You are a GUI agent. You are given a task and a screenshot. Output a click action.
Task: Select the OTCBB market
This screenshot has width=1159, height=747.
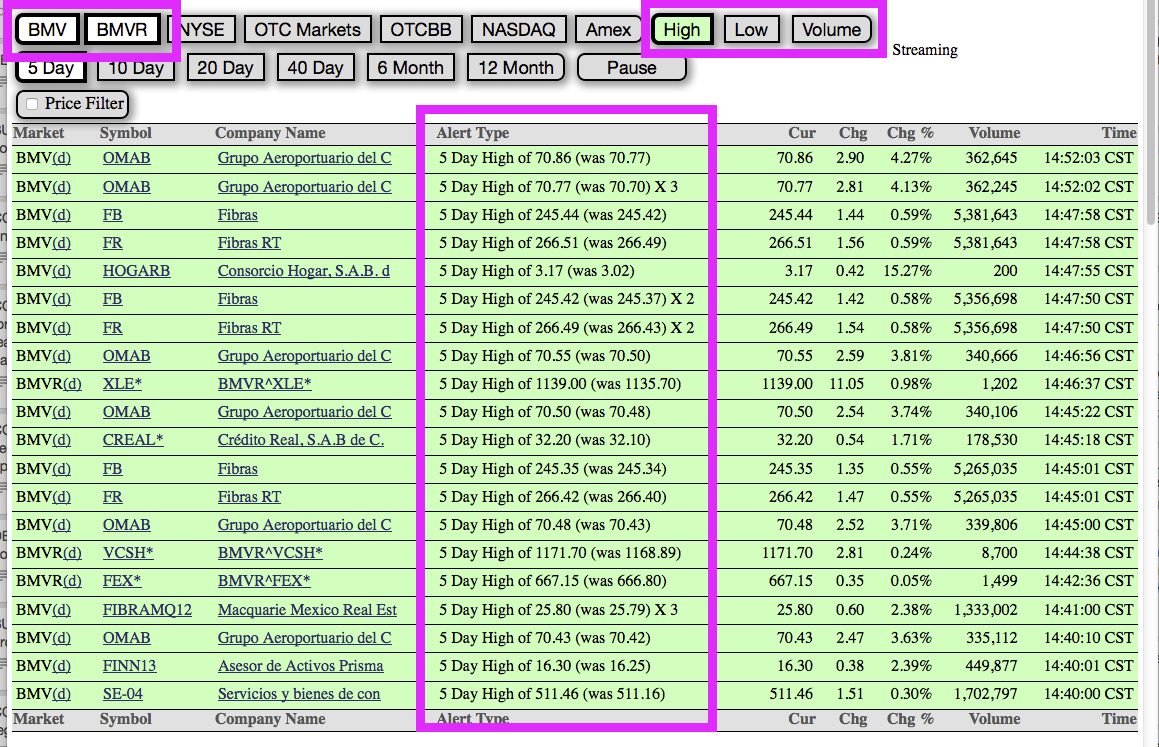(420, 29)
